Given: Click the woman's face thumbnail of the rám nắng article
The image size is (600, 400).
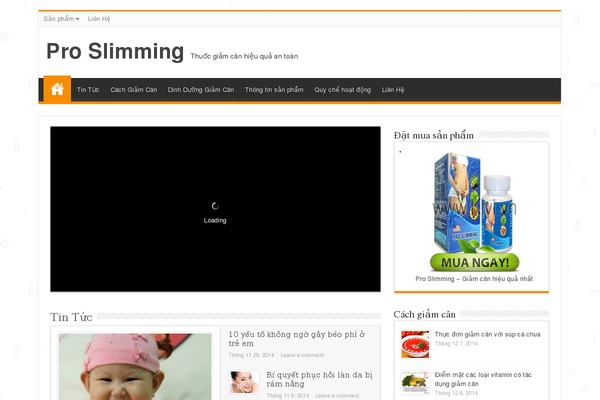Looking at the screenshot, I should click(244, 382).
